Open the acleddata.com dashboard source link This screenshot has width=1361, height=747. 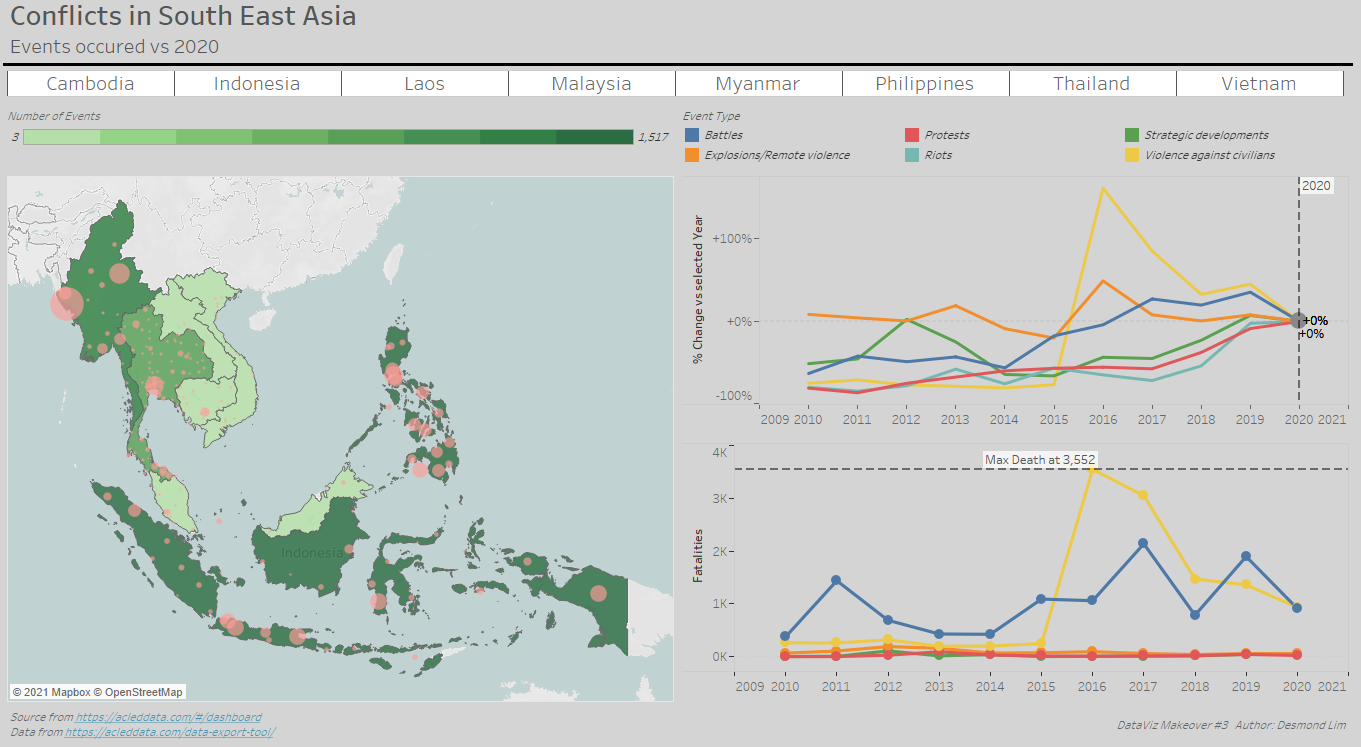168,717
